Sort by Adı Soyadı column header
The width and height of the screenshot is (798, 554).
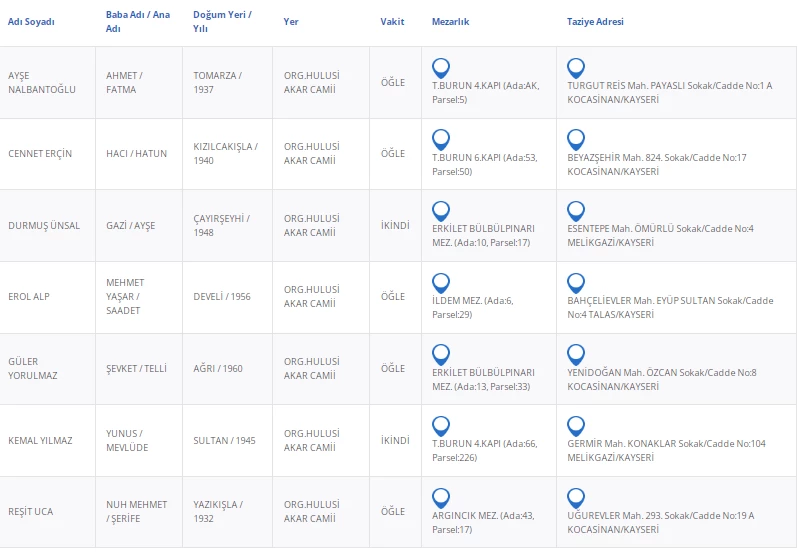(32, 22)
